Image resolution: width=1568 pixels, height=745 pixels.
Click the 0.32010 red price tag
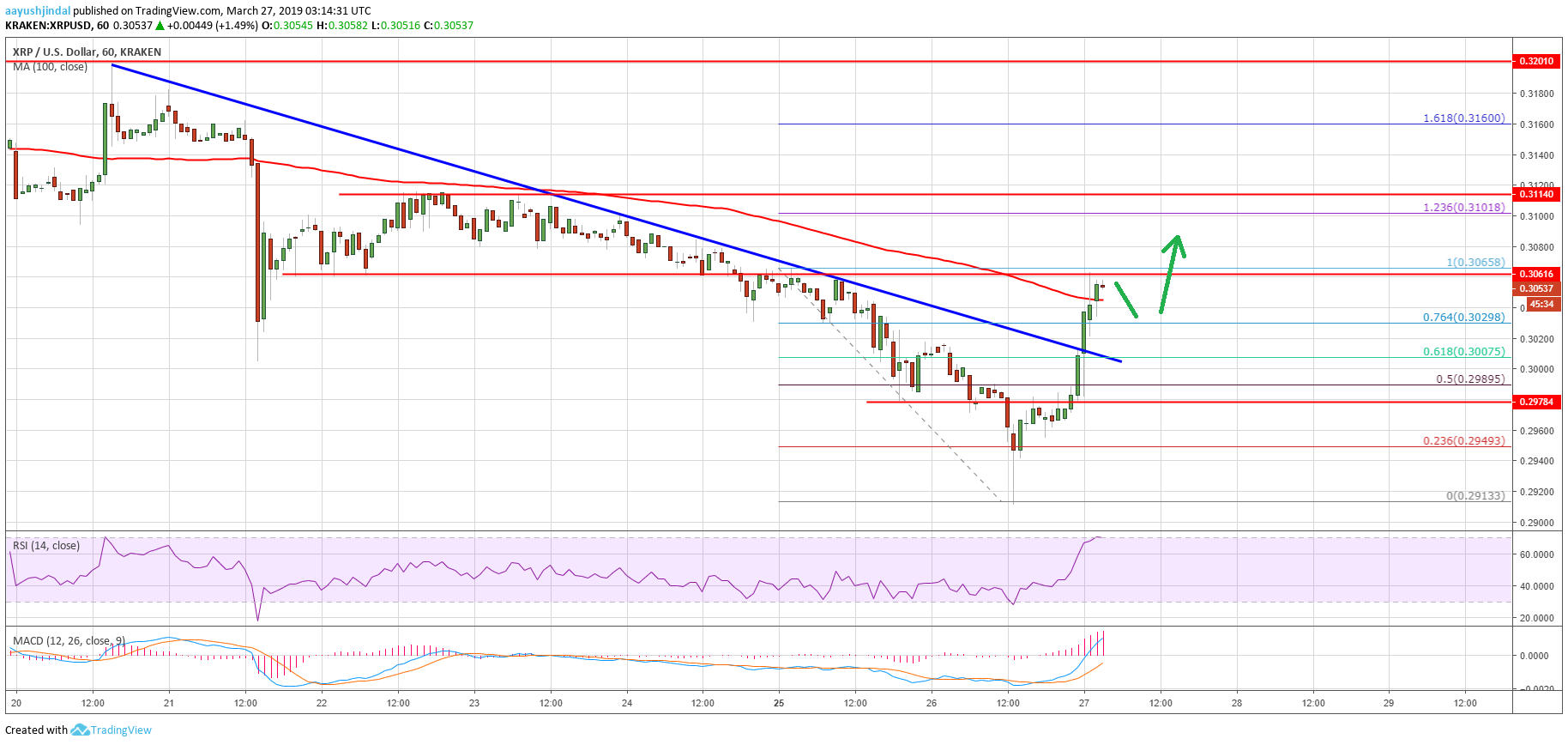(x=1536, y=62)
